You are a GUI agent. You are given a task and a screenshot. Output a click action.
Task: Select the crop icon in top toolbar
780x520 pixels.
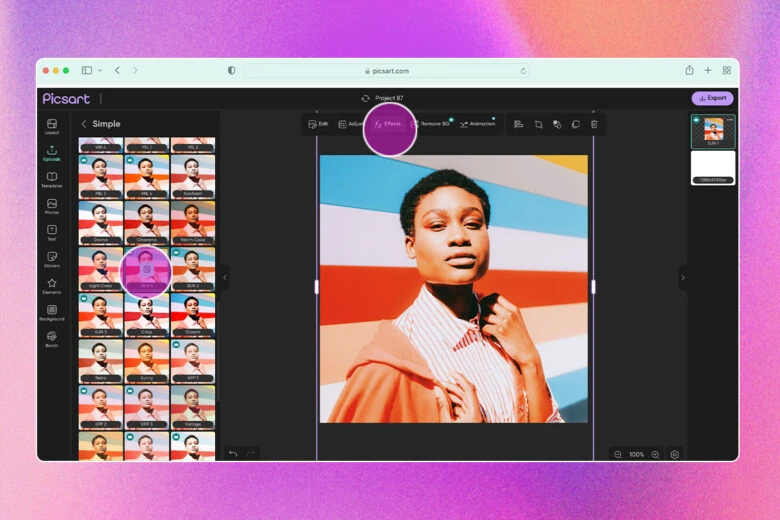click(538, 124)
